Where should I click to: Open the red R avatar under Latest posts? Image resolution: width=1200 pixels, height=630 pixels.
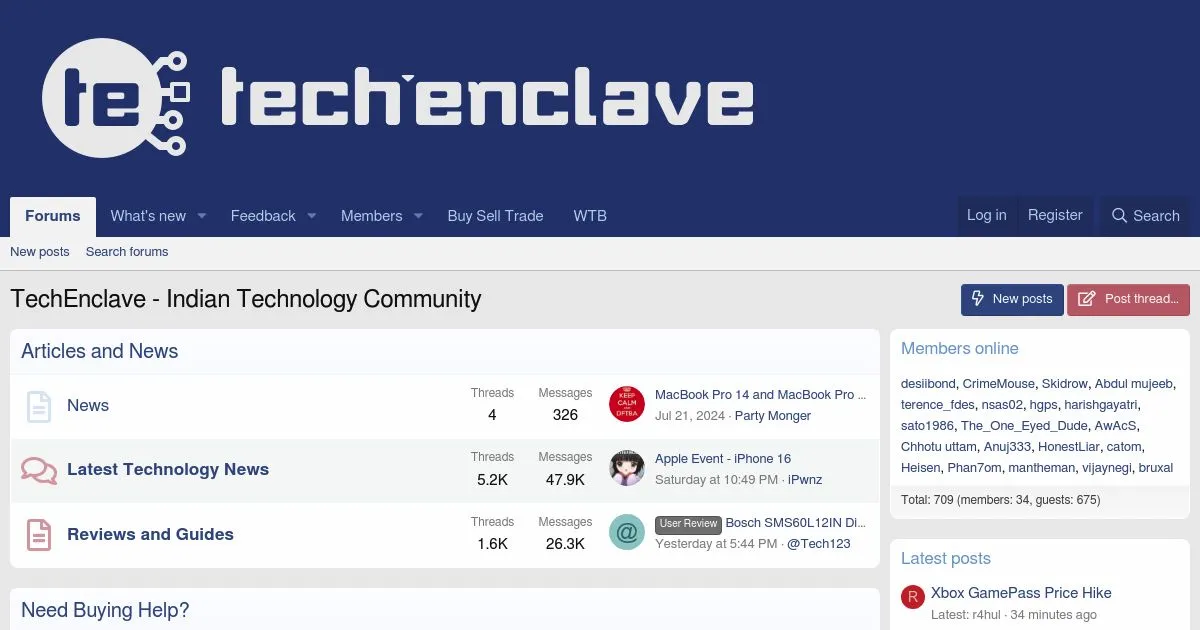[x=912, y=597]
